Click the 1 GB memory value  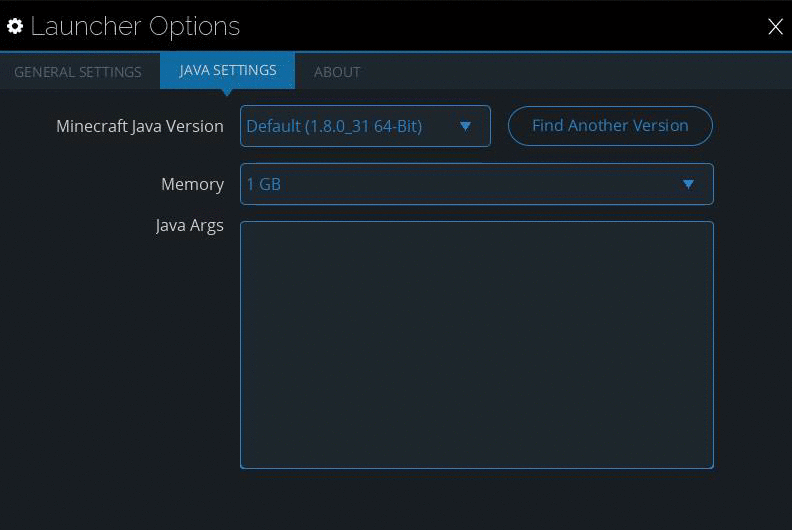263,184
